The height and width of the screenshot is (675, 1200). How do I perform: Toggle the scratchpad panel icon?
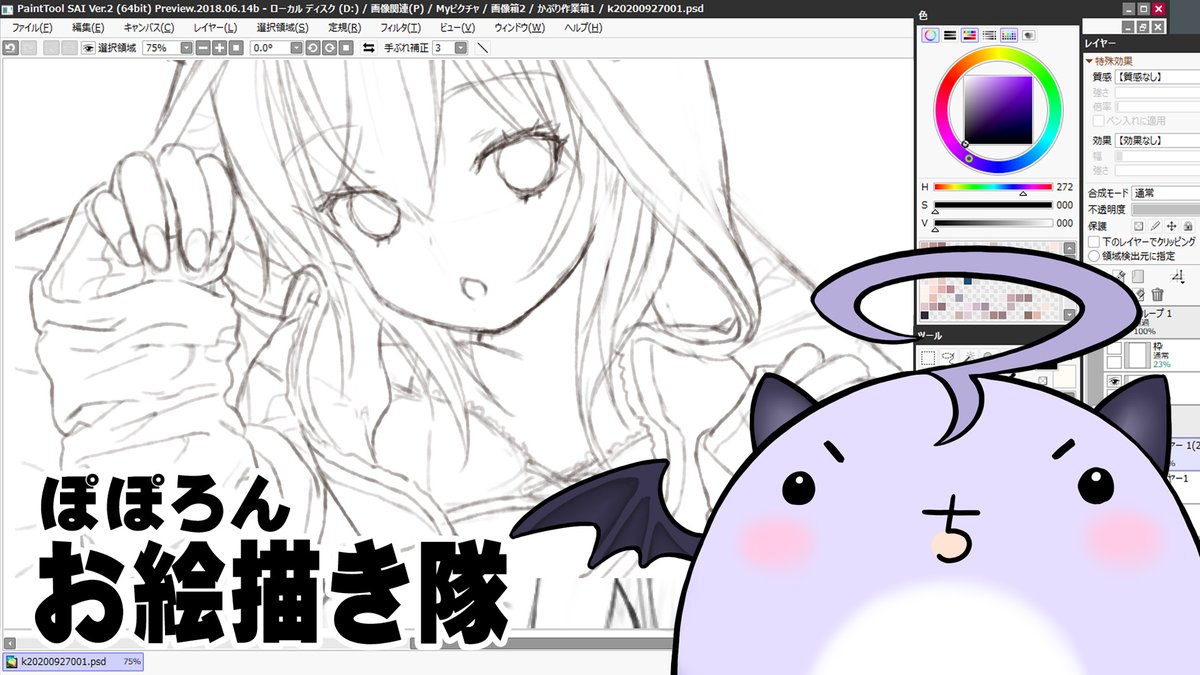pos(1029,35)
